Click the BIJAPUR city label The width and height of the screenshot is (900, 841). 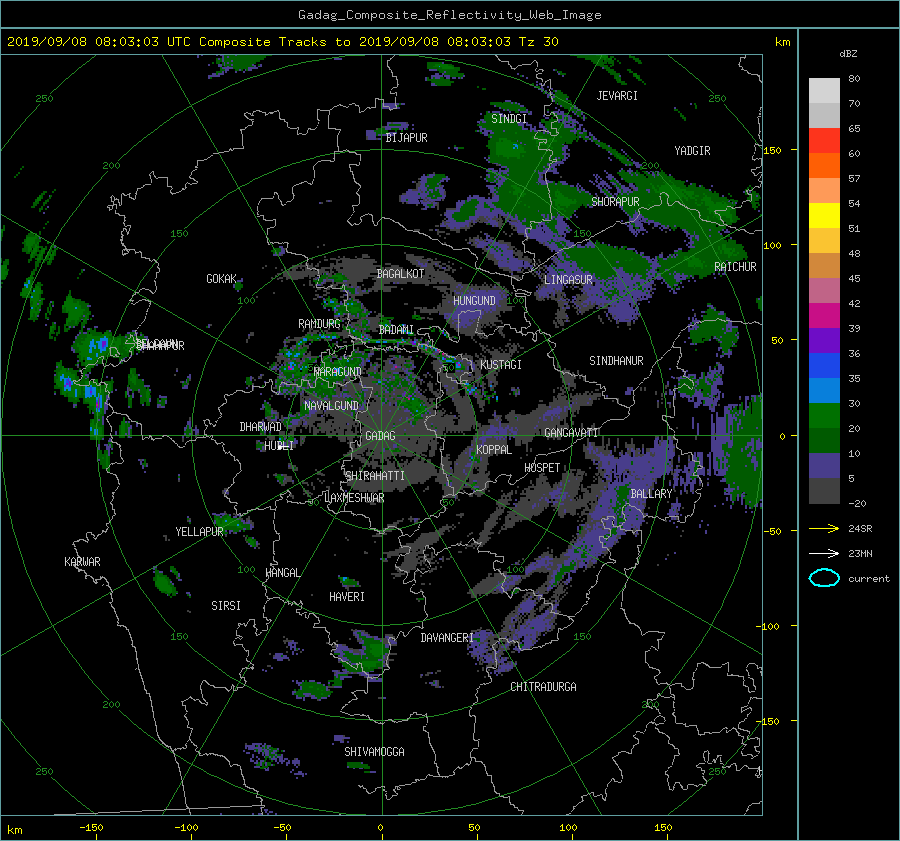[406, 138]
